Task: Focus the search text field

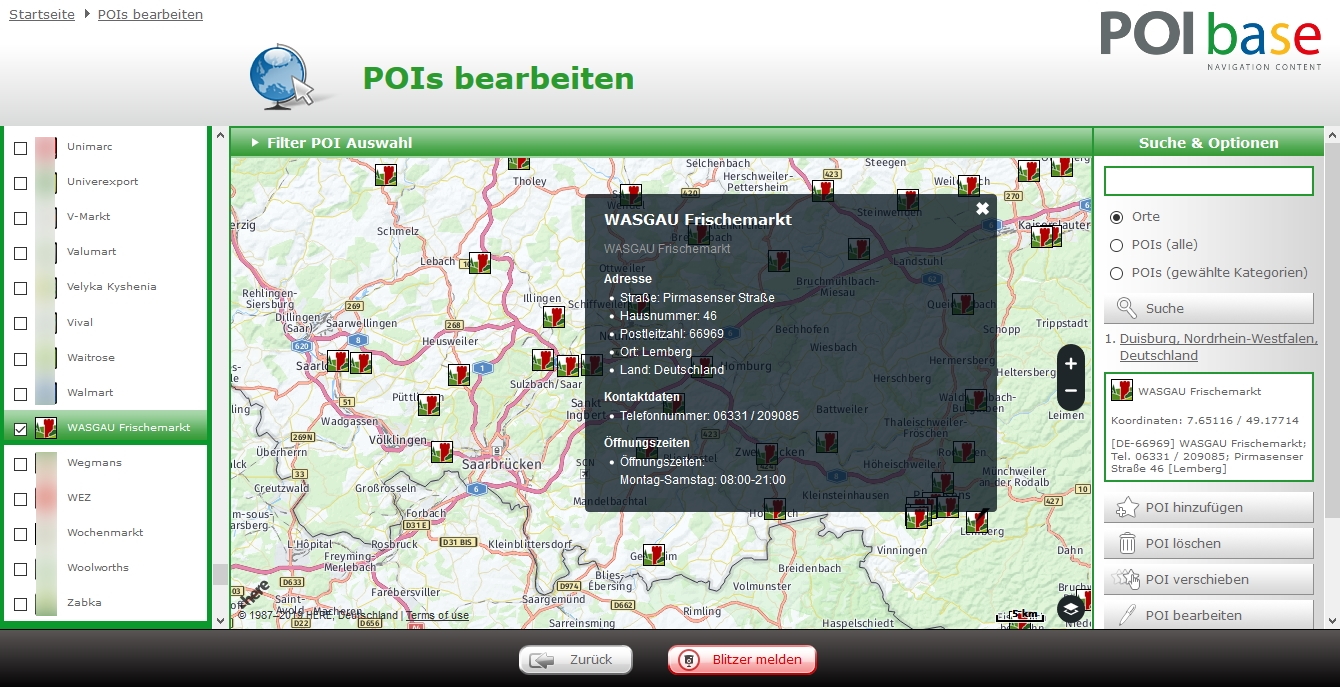Action: click(x=1208, y=181)
